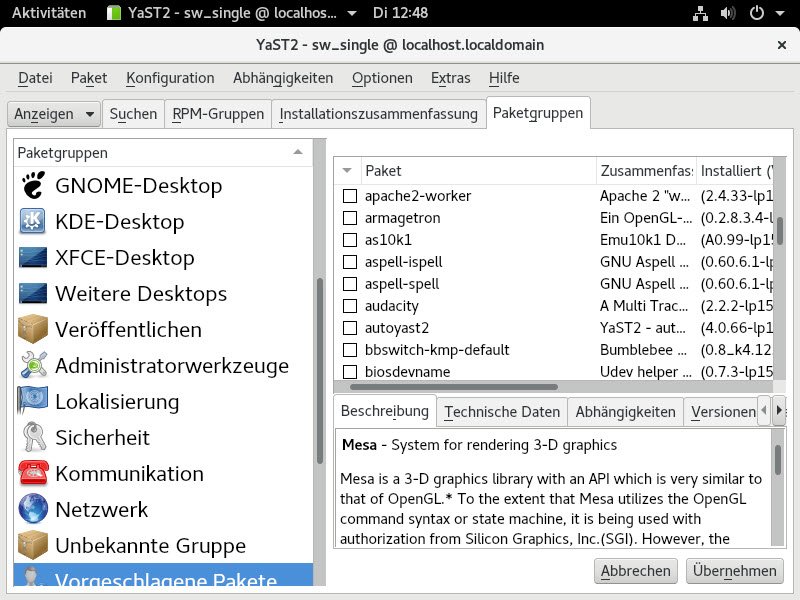Open the volume icon in the top bar
This screenshot has height=600, width=800.
coord(728,13)
